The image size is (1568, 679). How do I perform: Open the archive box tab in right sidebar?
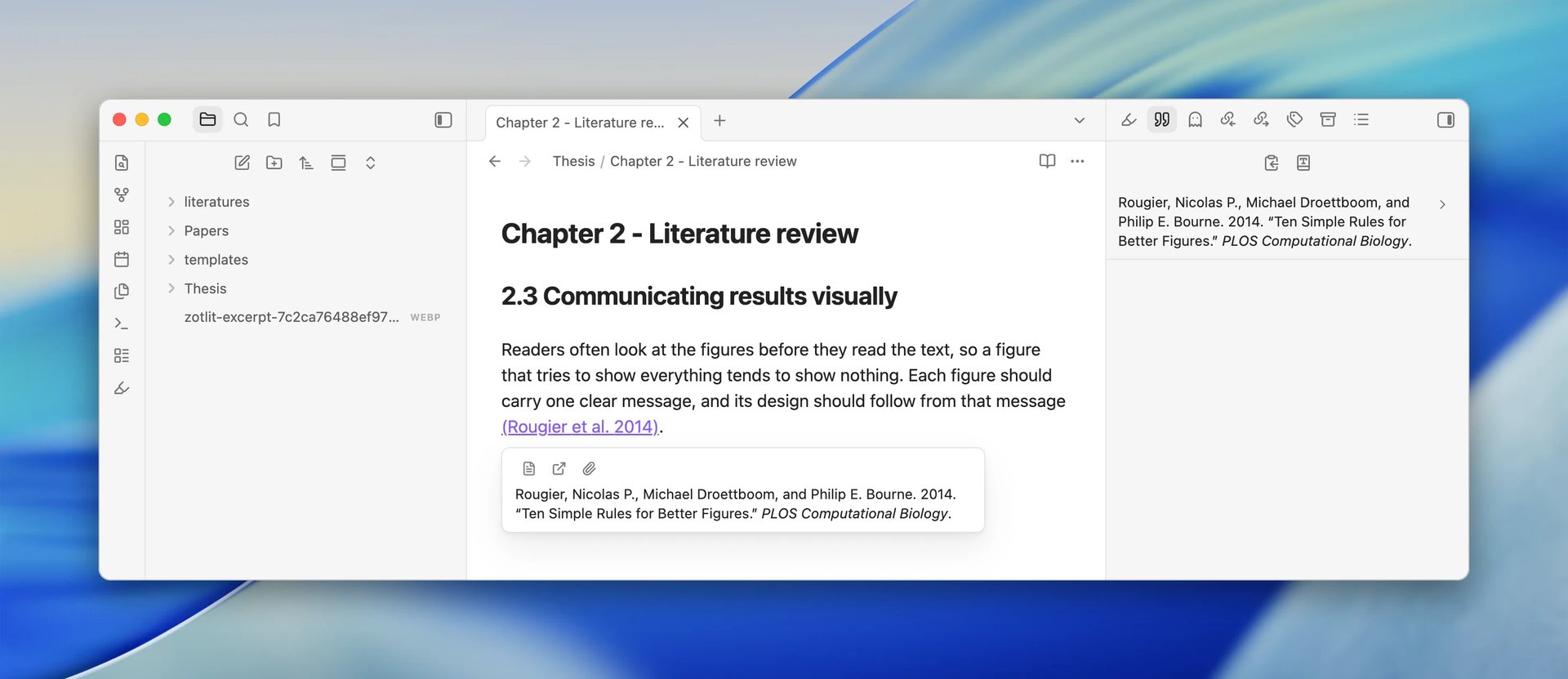click(1328, 120)
